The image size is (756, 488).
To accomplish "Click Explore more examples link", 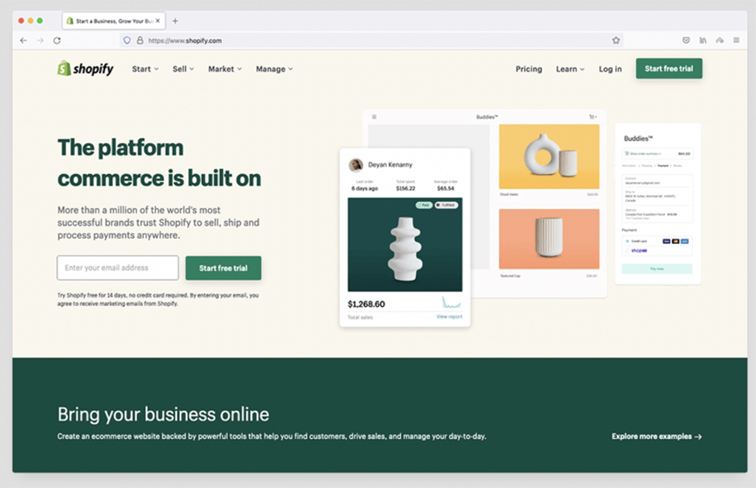I will click(x=657, y=436).
